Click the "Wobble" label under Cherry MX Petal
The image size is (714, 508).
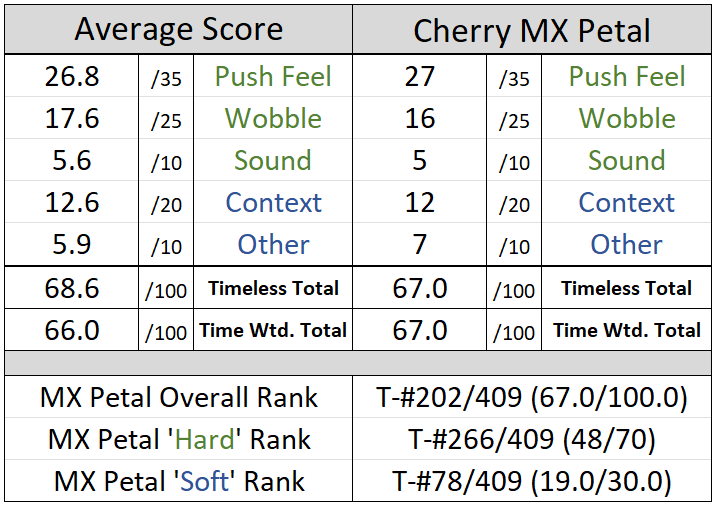pos(627,118)
